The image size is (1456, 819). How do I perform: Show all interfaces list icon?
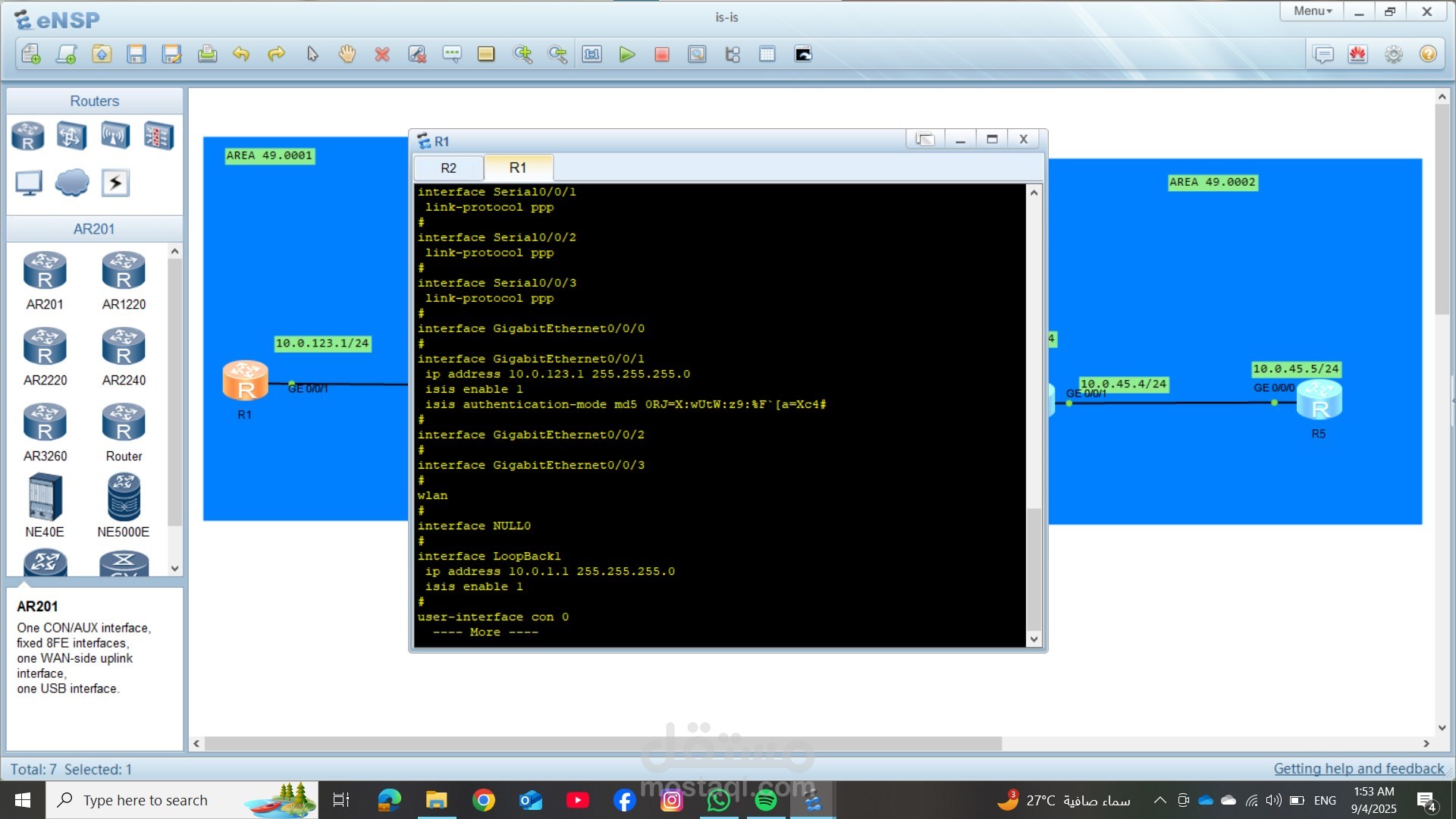click(x=733, y=54)
